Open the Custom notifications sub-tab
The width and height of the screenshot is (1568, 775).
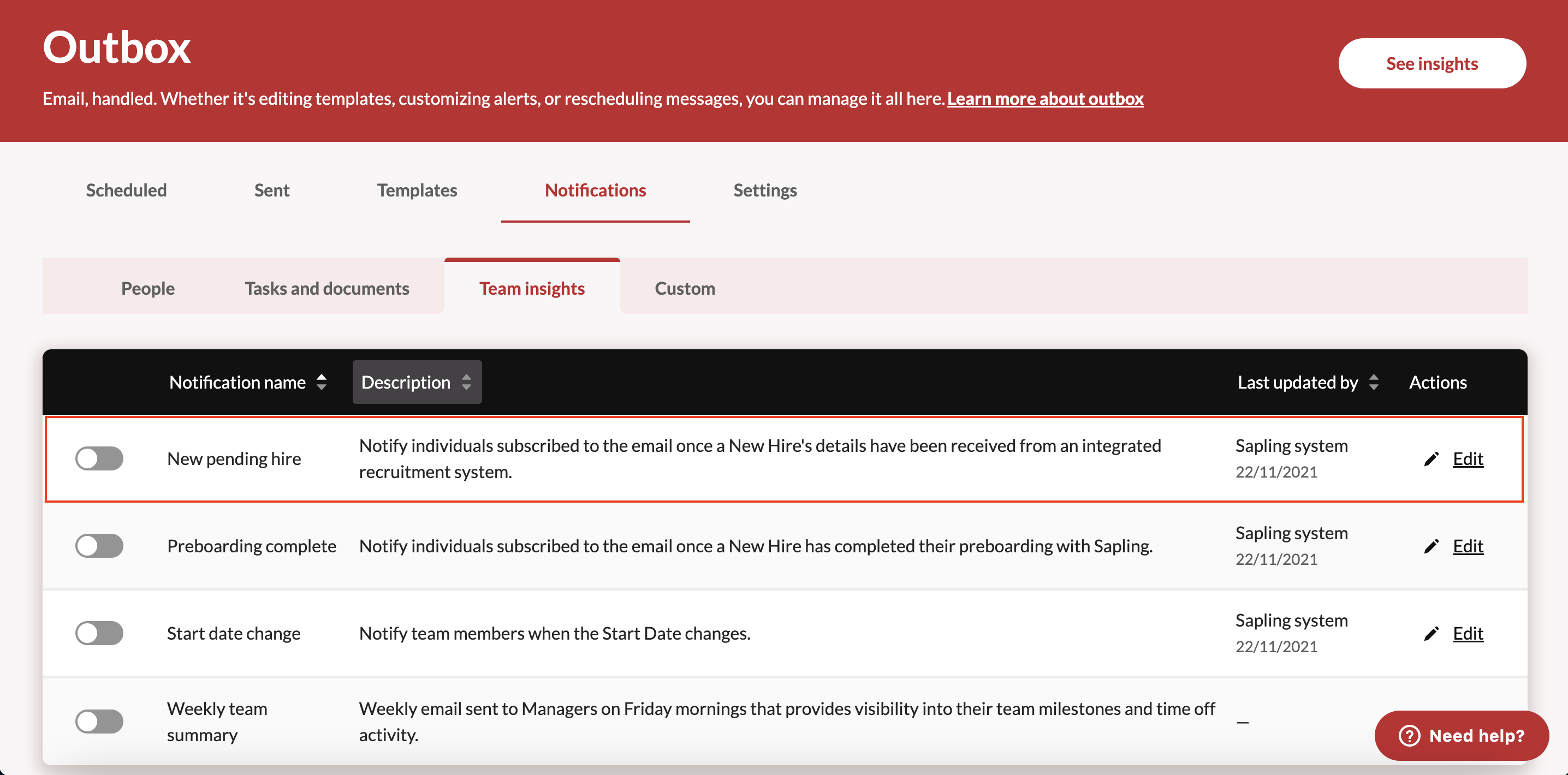point(685,288)
